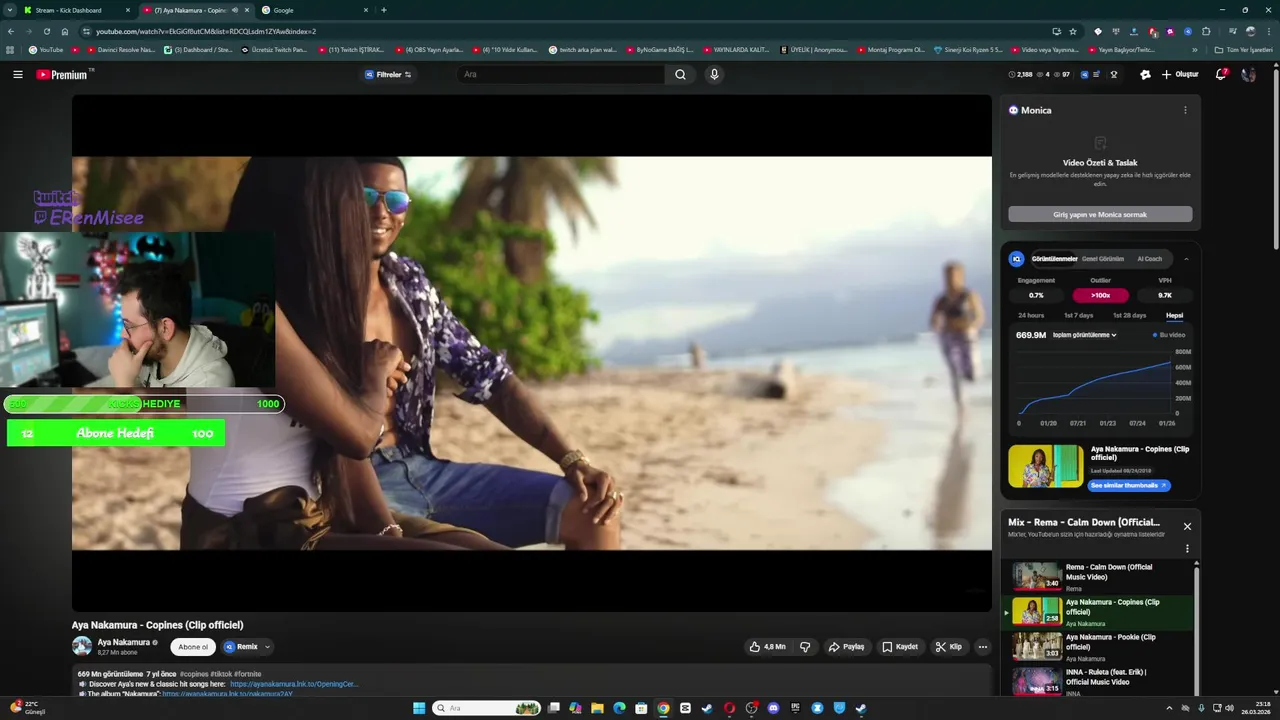The image size is (1280, 720).
Task: Select the Genel Görünüm tab
Action: point(1103,259)
